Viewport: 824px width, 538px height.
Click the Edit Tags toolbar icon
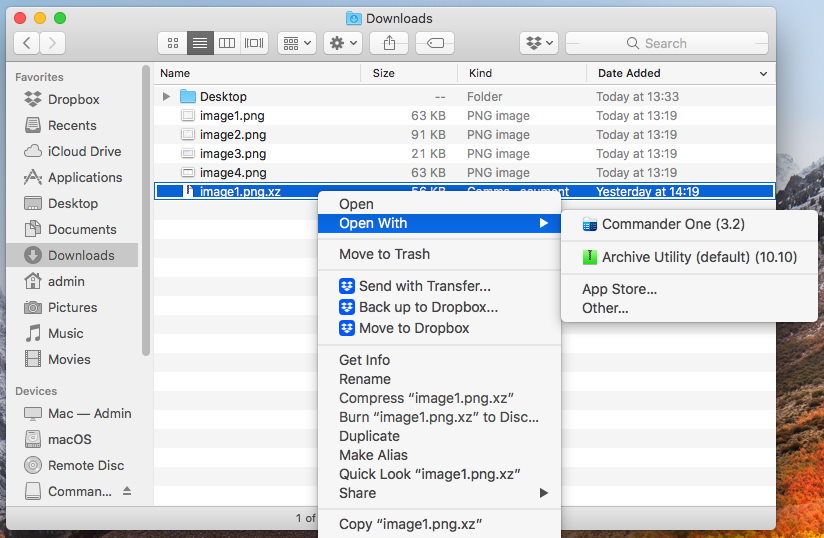[435, 43]
